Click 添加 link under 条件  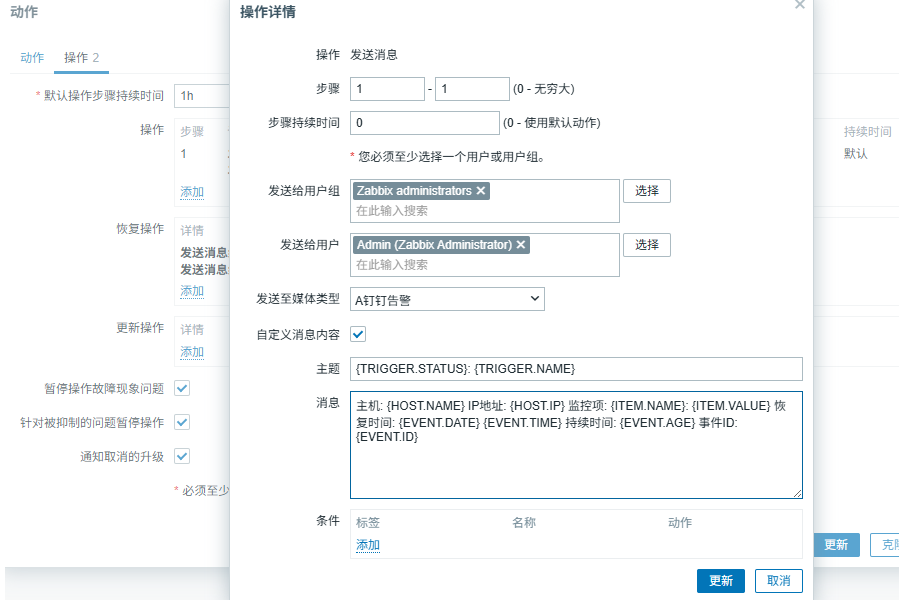tap(368, 545)
